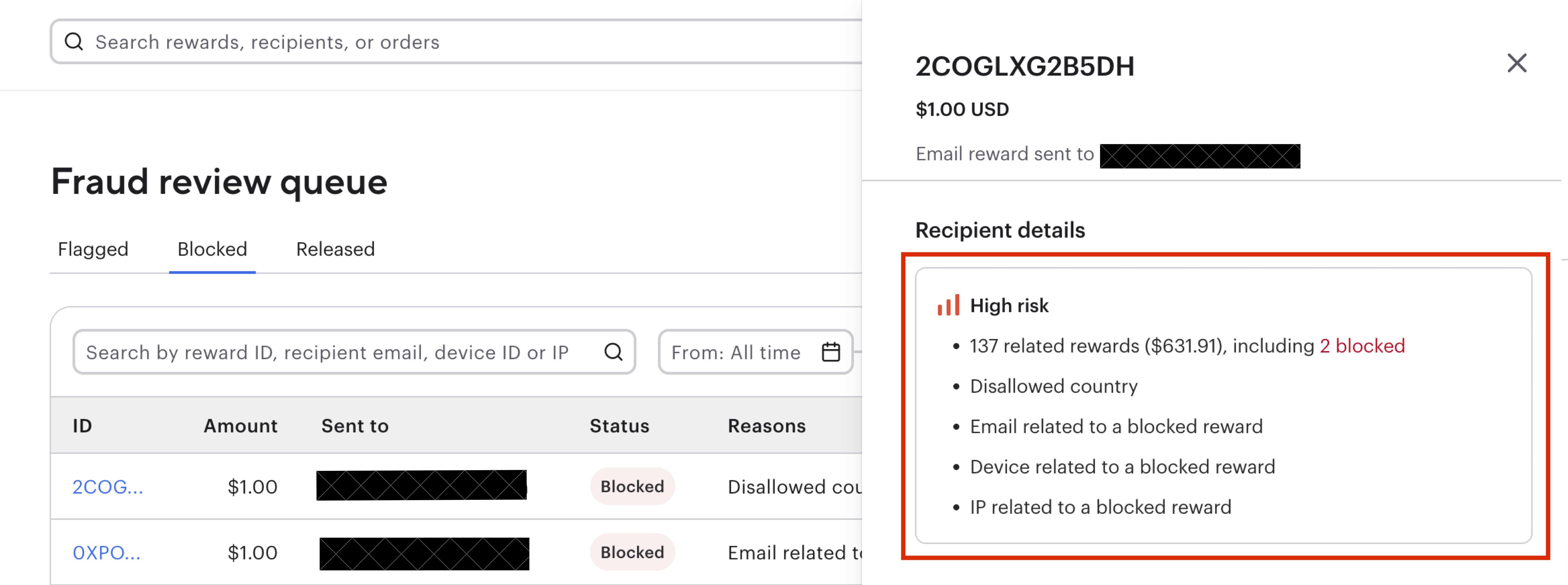Open the calendar icon date picker
The width and height of the screenshot is (1568, 585).
[831, 352]
